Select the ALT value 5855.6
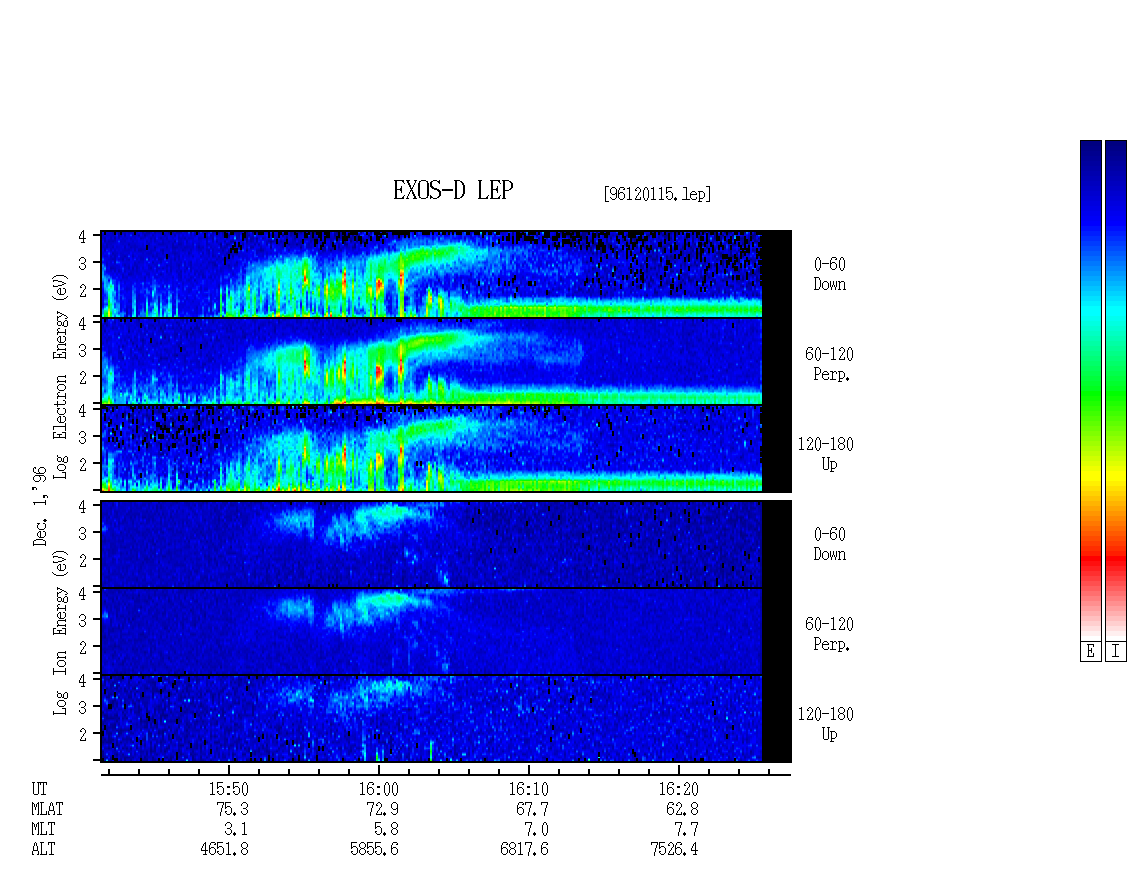1130x875 pixels. (375, 850)
